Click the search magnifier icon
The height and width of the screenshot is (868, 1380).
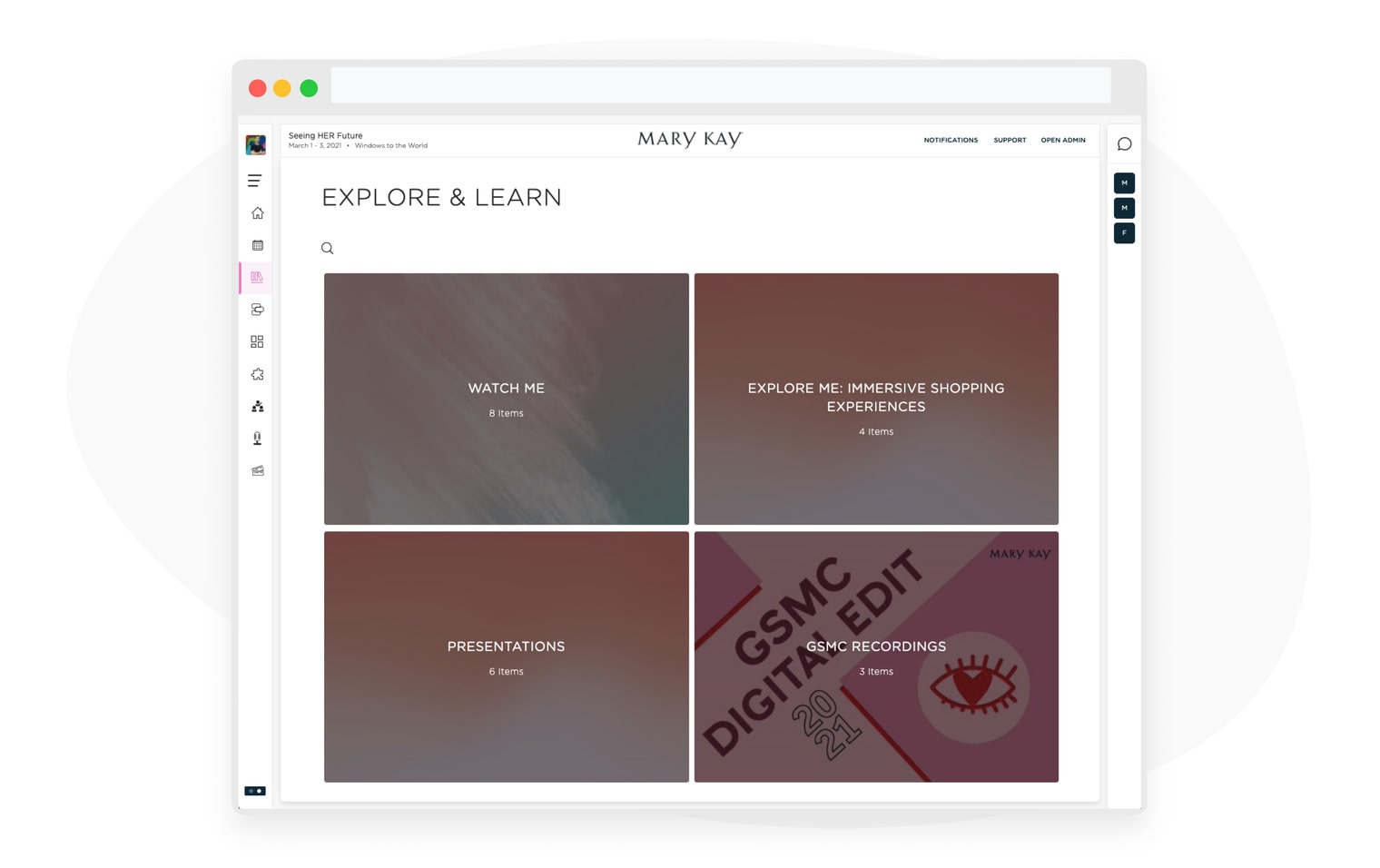[327, 248]
